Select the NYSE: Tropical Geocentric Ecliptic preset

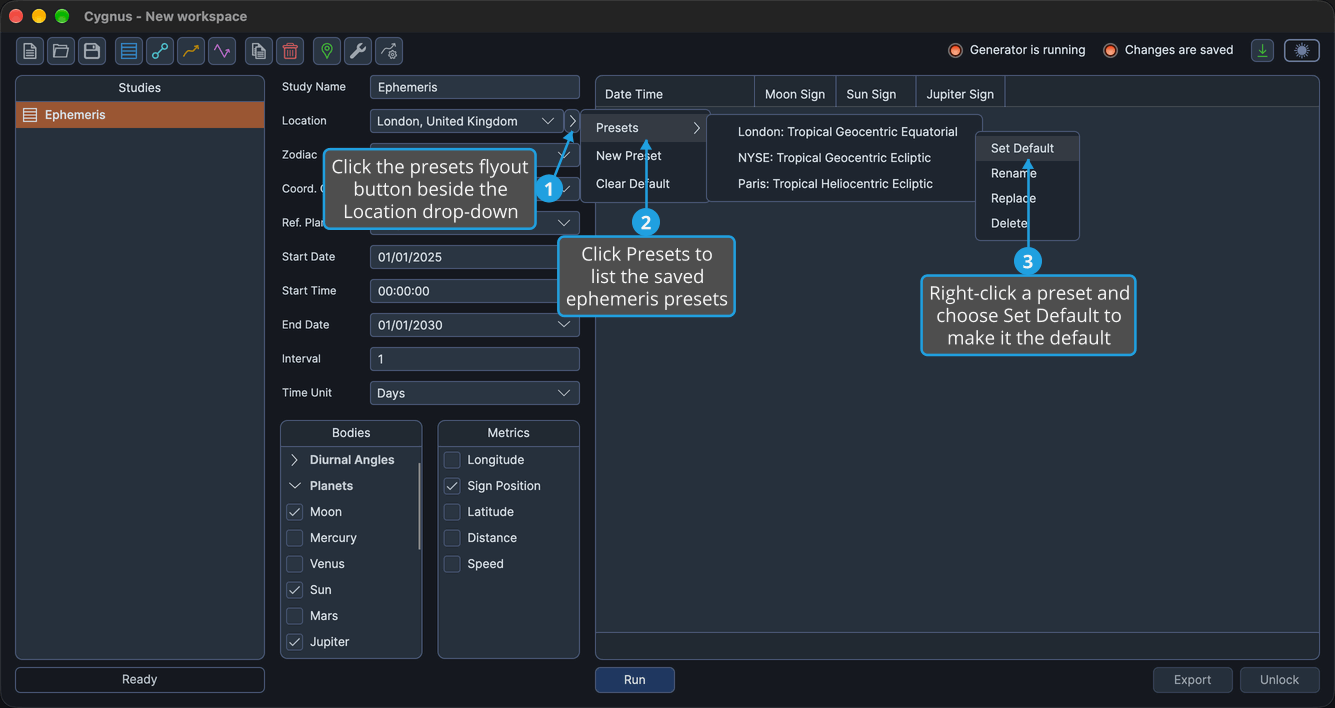(x=834, y=158)
